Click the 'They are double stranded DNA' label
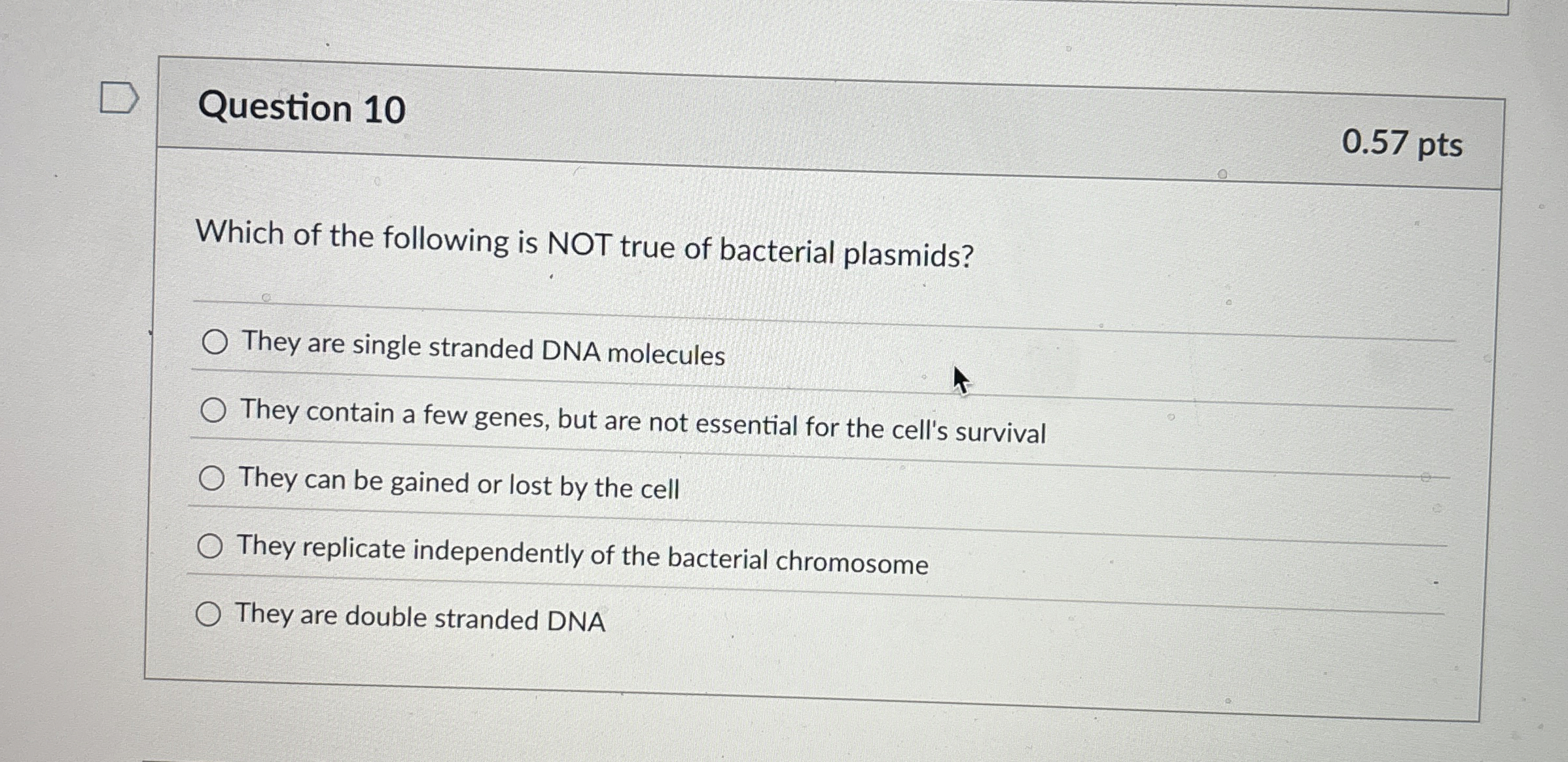 tap(421, 617)
